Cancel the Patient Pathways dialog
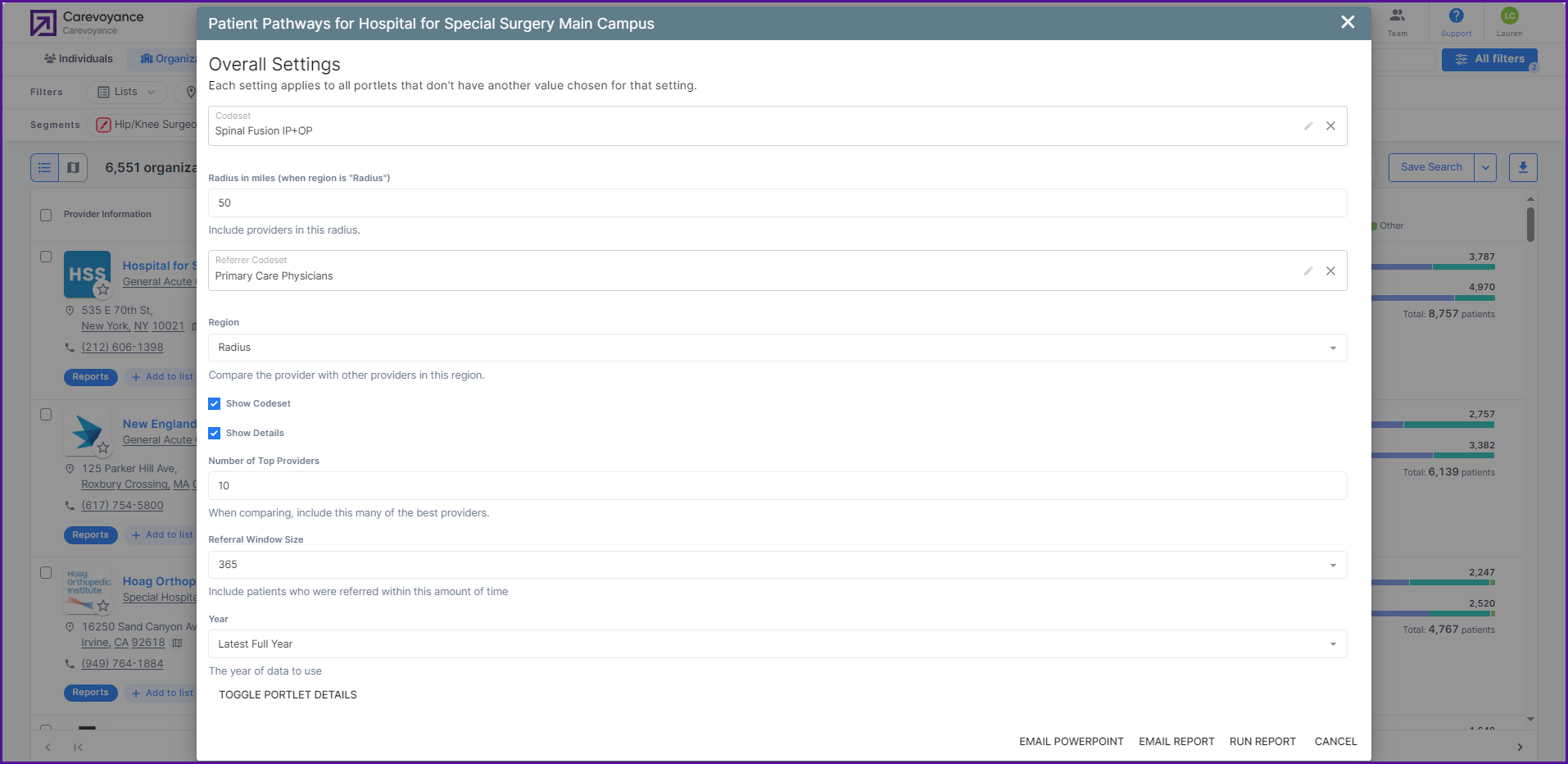The width and height of the screenshot is (1568, 764). tap(1335, 742)
